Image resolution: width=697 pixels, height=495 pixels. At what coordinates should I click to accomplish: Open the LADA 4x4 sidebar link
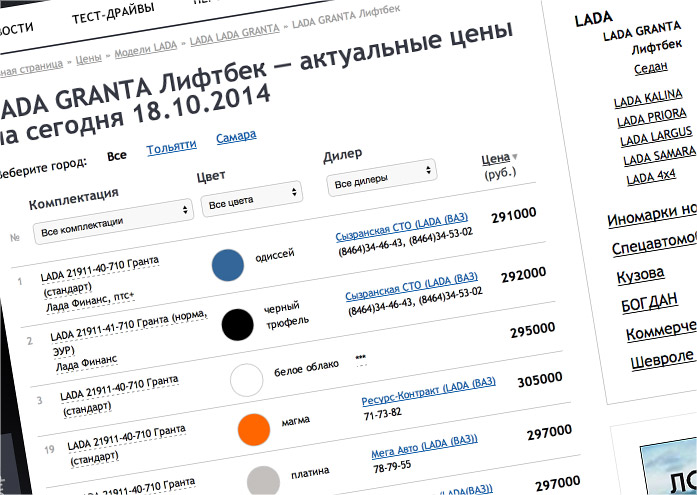[651, 177]
